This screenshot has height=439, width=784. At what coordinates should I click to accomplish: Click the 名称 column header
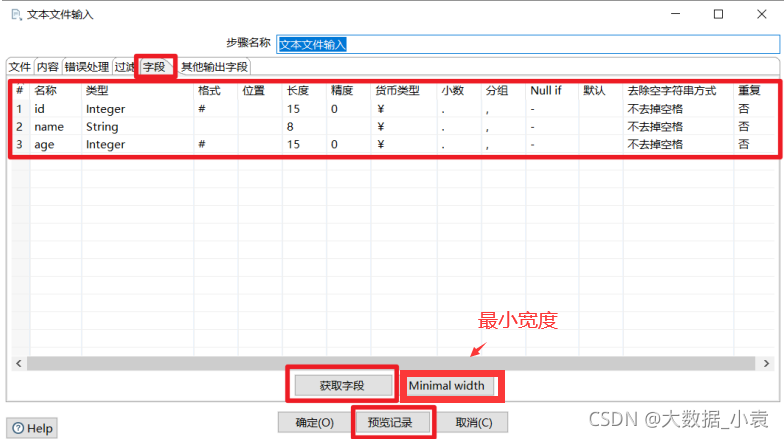pos(56,90)
